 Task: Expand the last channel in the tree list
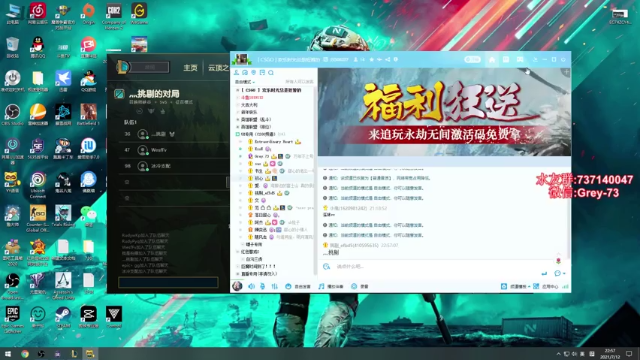238,274
